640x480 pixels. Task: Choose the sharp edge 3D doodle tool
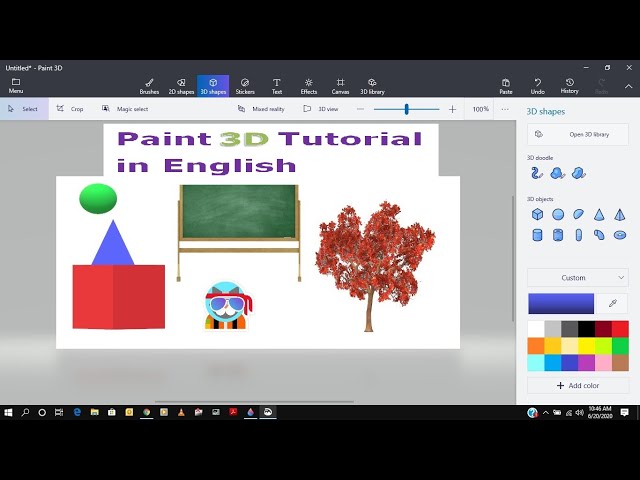(558, 173)
